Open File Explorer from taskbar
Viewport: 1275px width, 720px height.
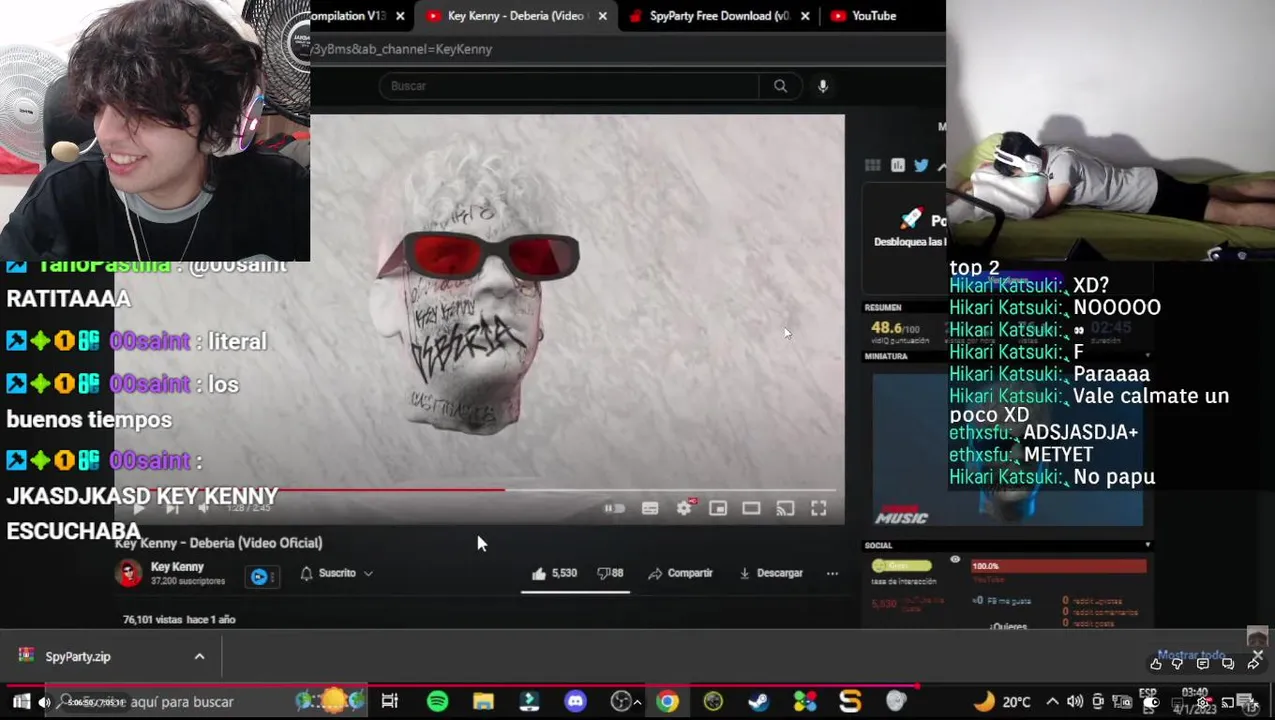point(483,702)
